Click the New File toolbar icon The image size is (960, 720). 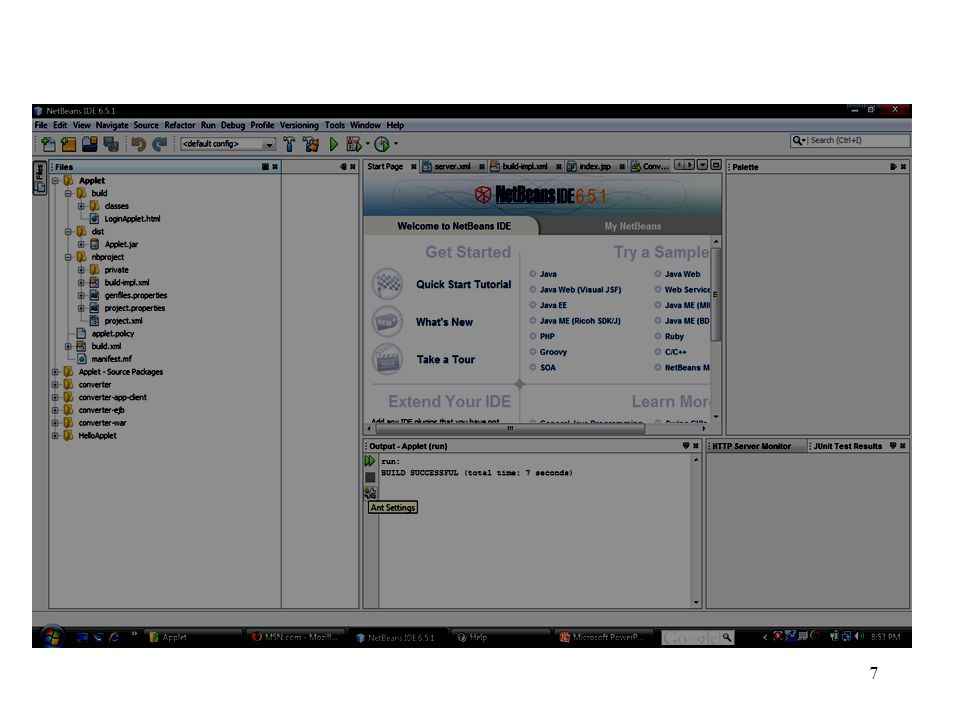[48, 144]
